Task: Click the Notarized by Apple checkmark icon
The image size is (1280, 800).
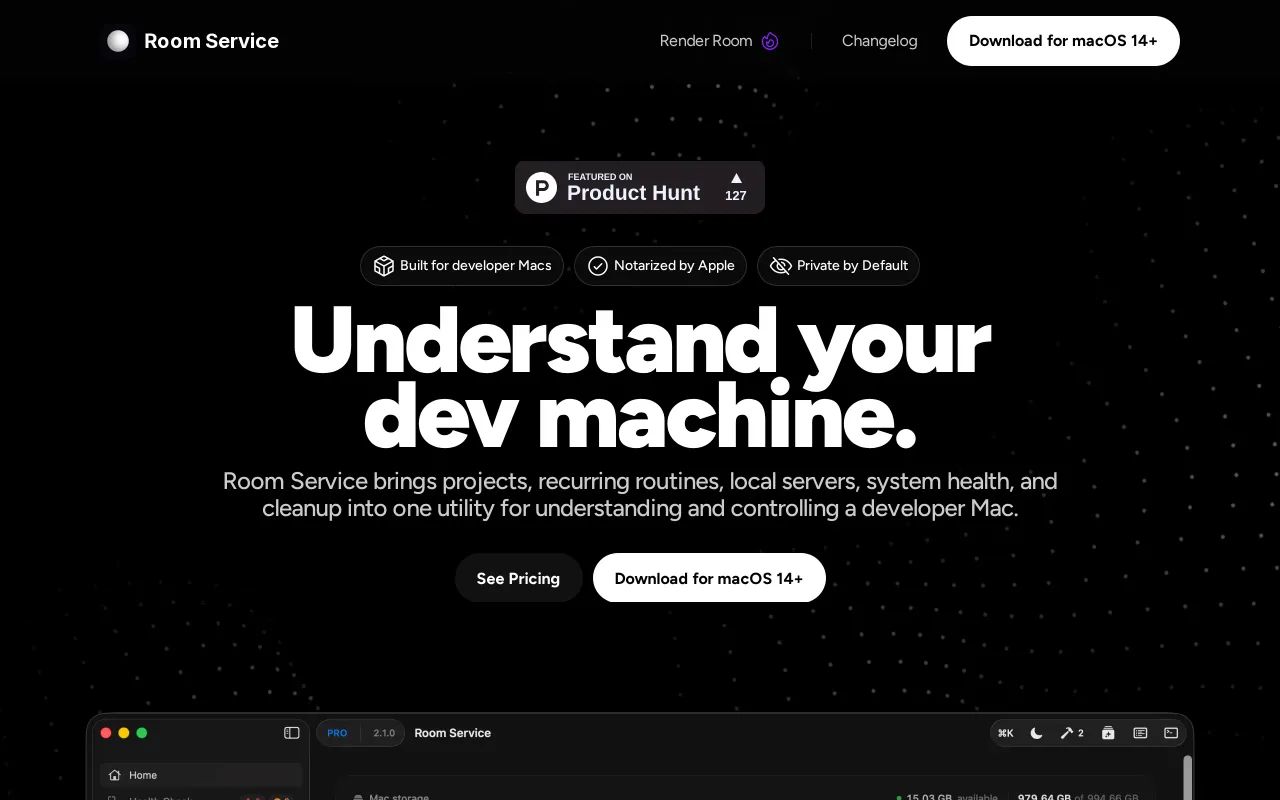Action: (x=598, y=266)
